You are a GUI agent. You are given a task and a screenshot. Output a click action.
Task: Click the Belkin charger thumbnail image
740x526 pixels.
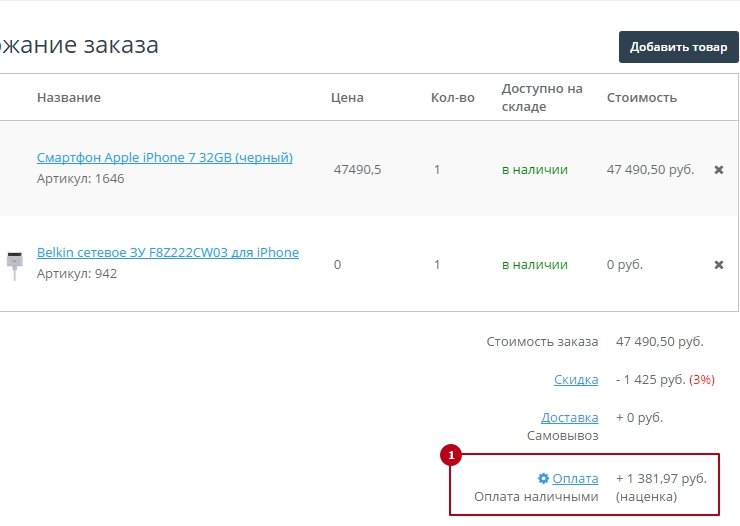click(x=13, y=264)
